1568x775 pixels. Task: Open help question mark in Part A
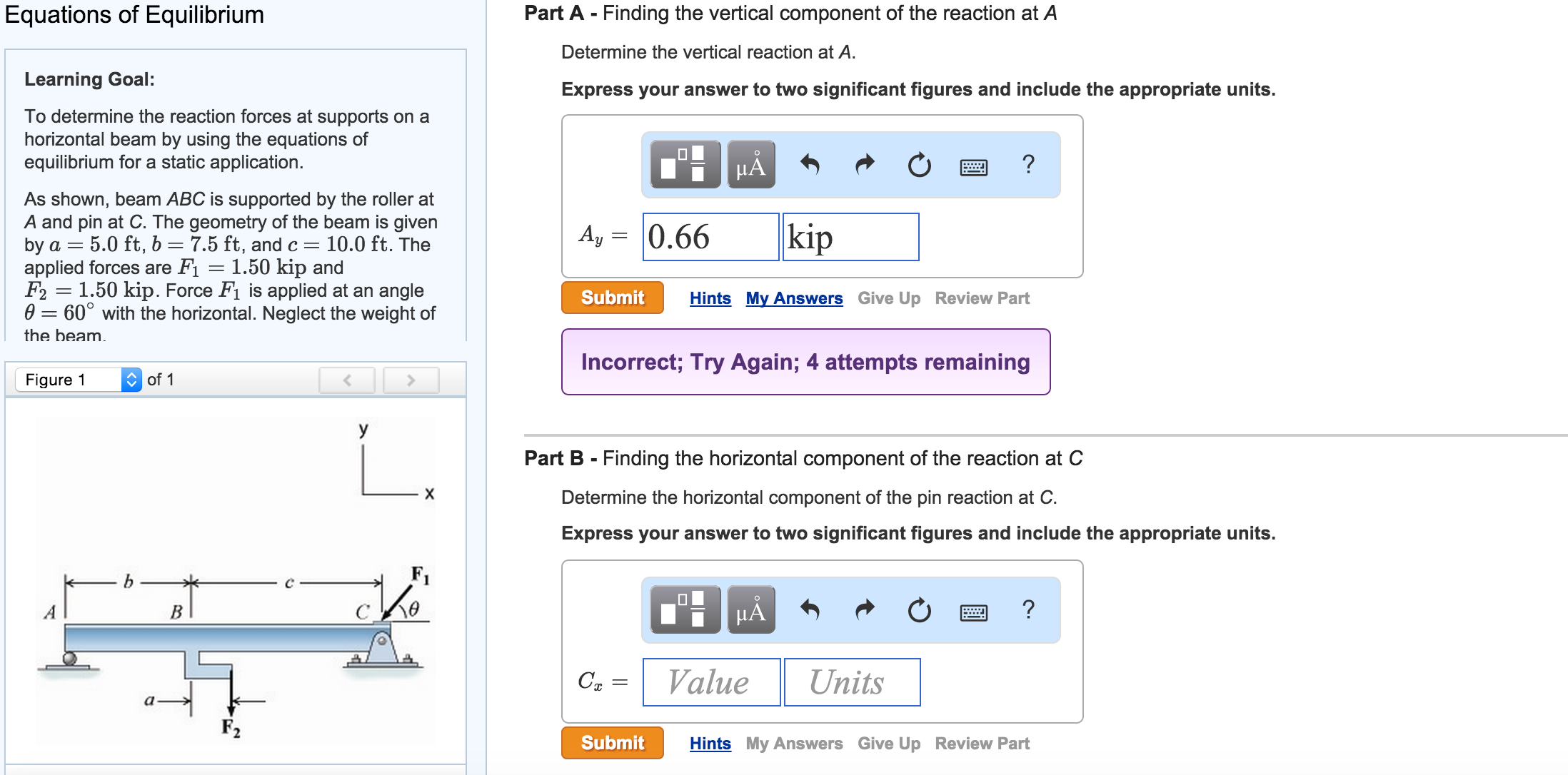coord(1028,165)
